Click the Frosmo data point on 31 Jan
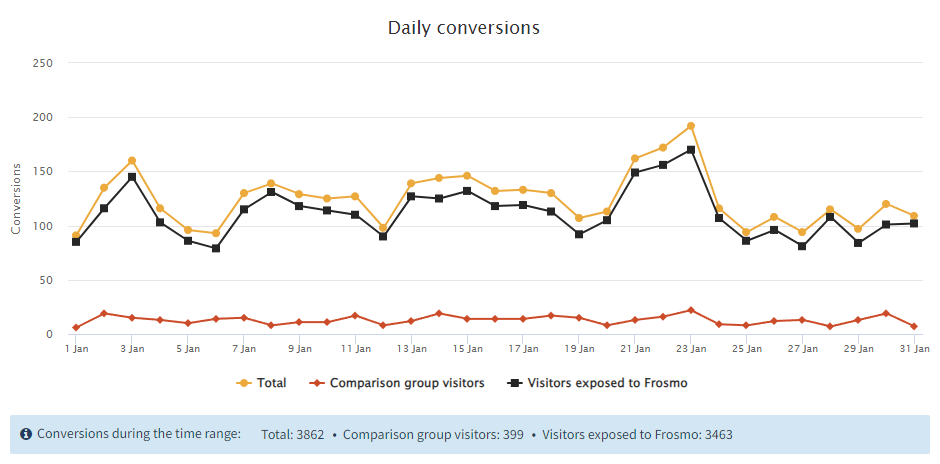This screenshot has width=940, height=464. click(x=914, y=224)
